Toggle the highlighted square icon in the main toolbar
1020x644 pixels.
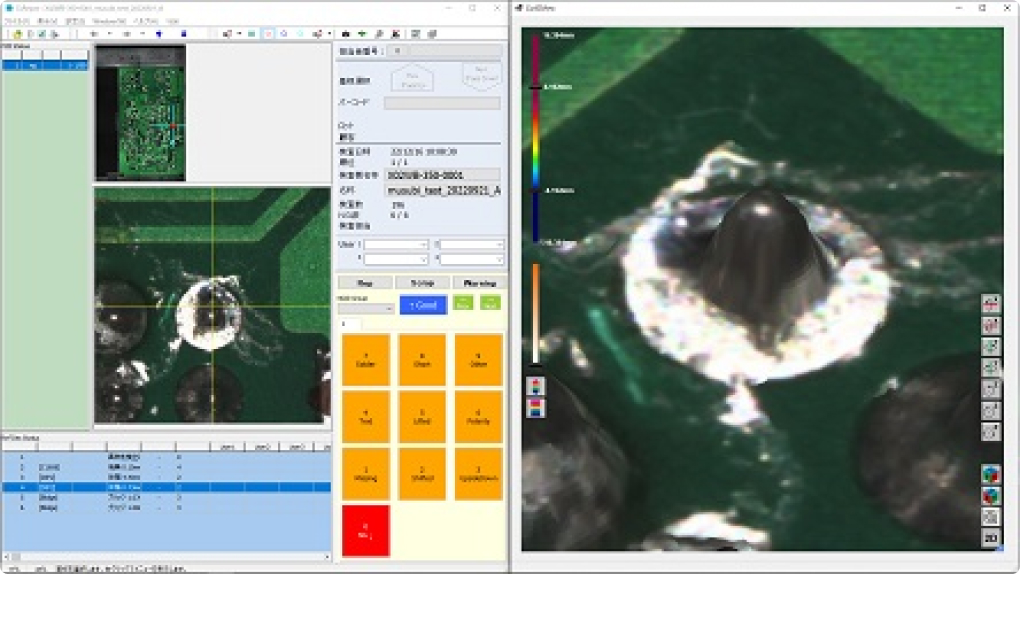[x=267, y=34]
